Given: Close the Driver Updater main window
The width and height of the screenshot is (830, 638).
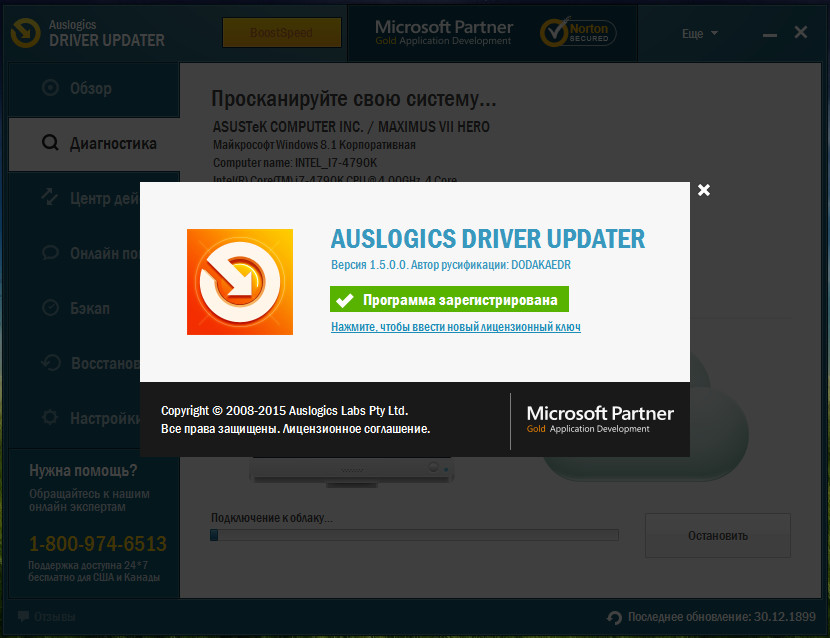Looking at the screenshot, I should point(801,32).
